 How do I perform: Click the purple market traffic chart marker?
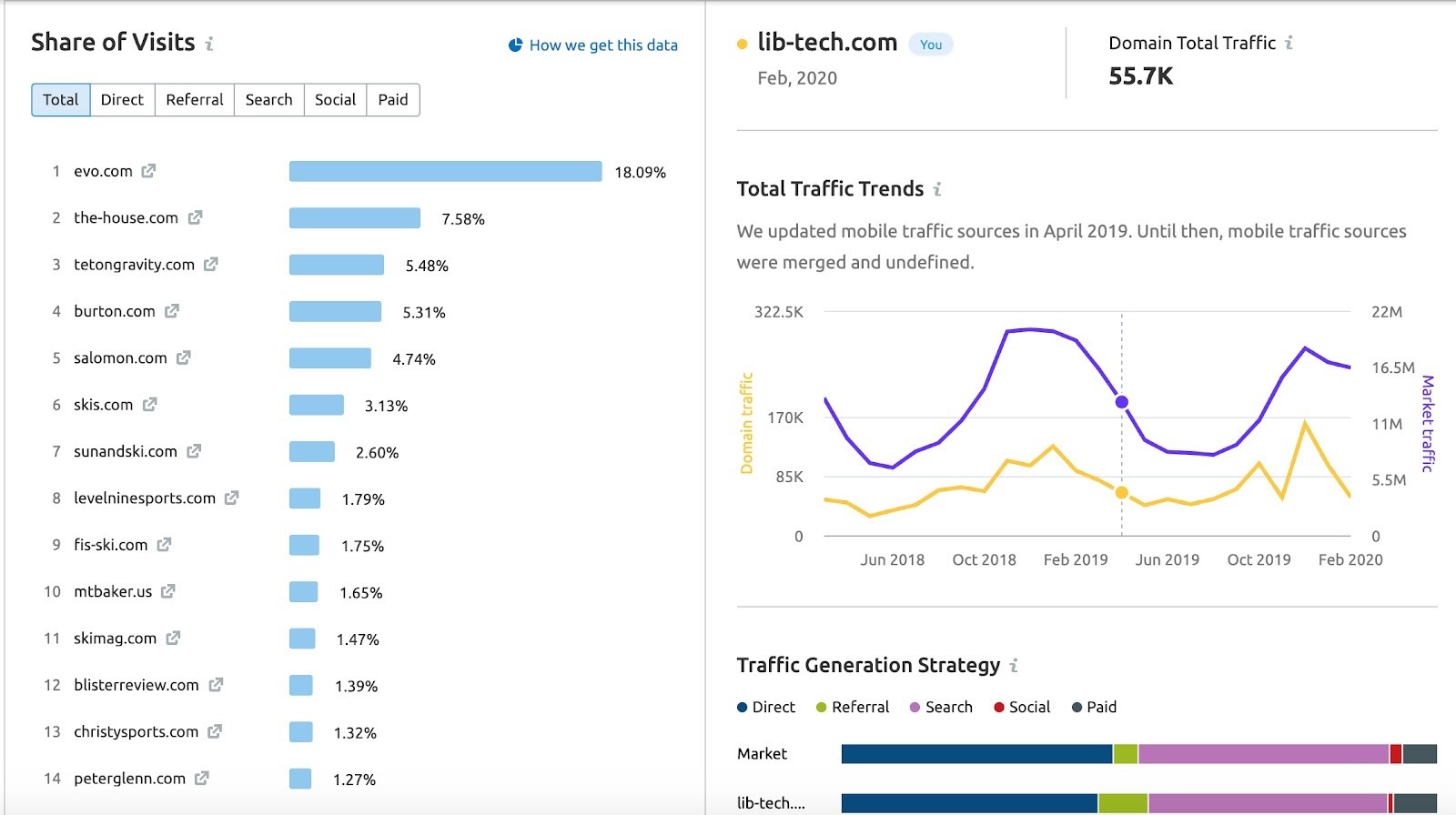[x=1122, y=402]
